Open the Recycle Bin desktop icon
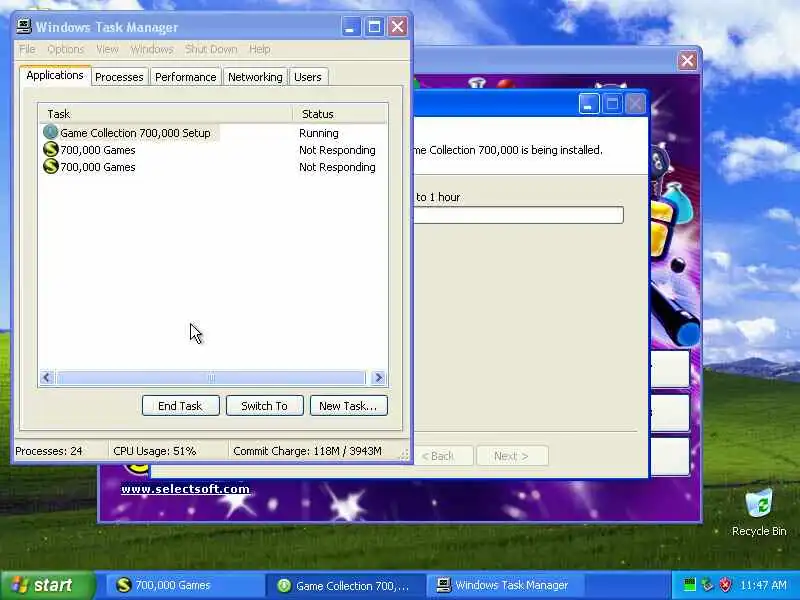The height and width of the screenshot is (600, 800). [x=759, y=512]
